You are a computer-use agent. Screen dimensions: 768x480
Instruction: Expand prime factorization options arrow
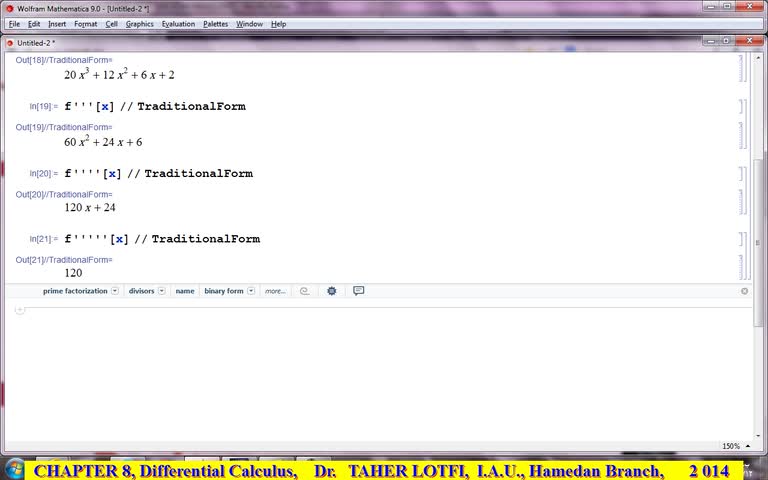pyautogui.click(x=115, y=291)
